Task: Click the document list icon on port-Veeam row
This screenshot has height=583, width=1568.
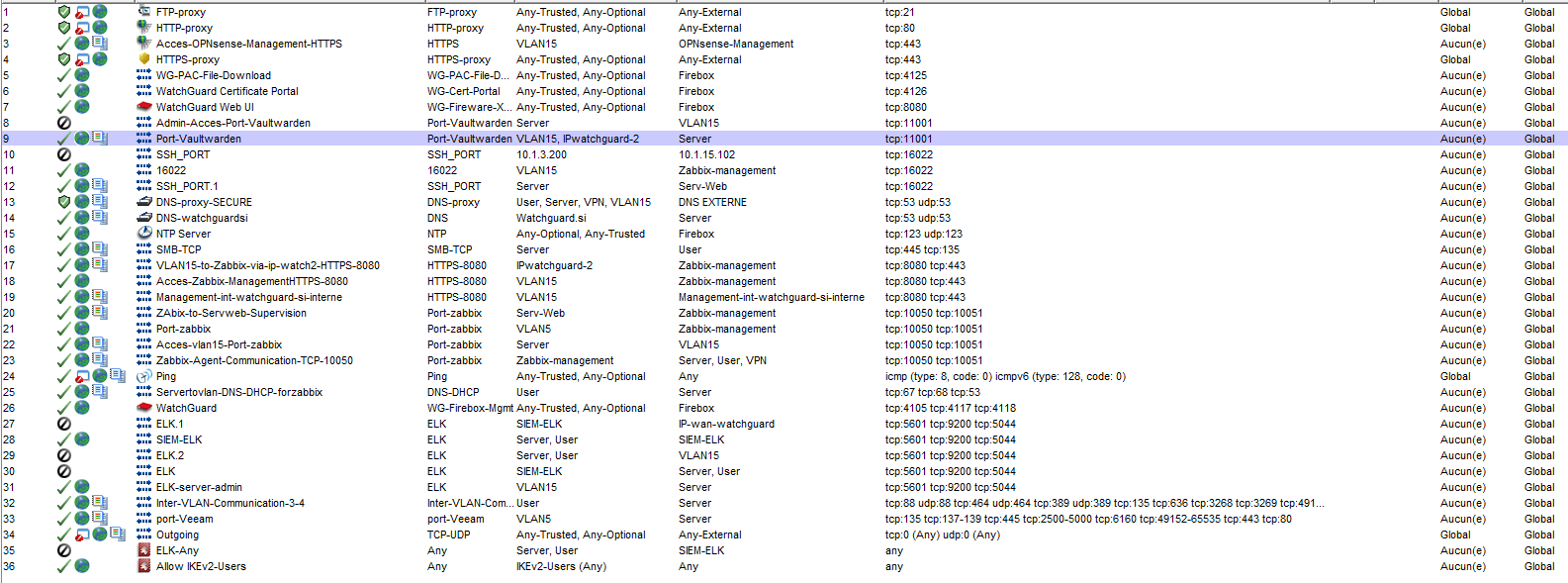Action: [100, 519]
